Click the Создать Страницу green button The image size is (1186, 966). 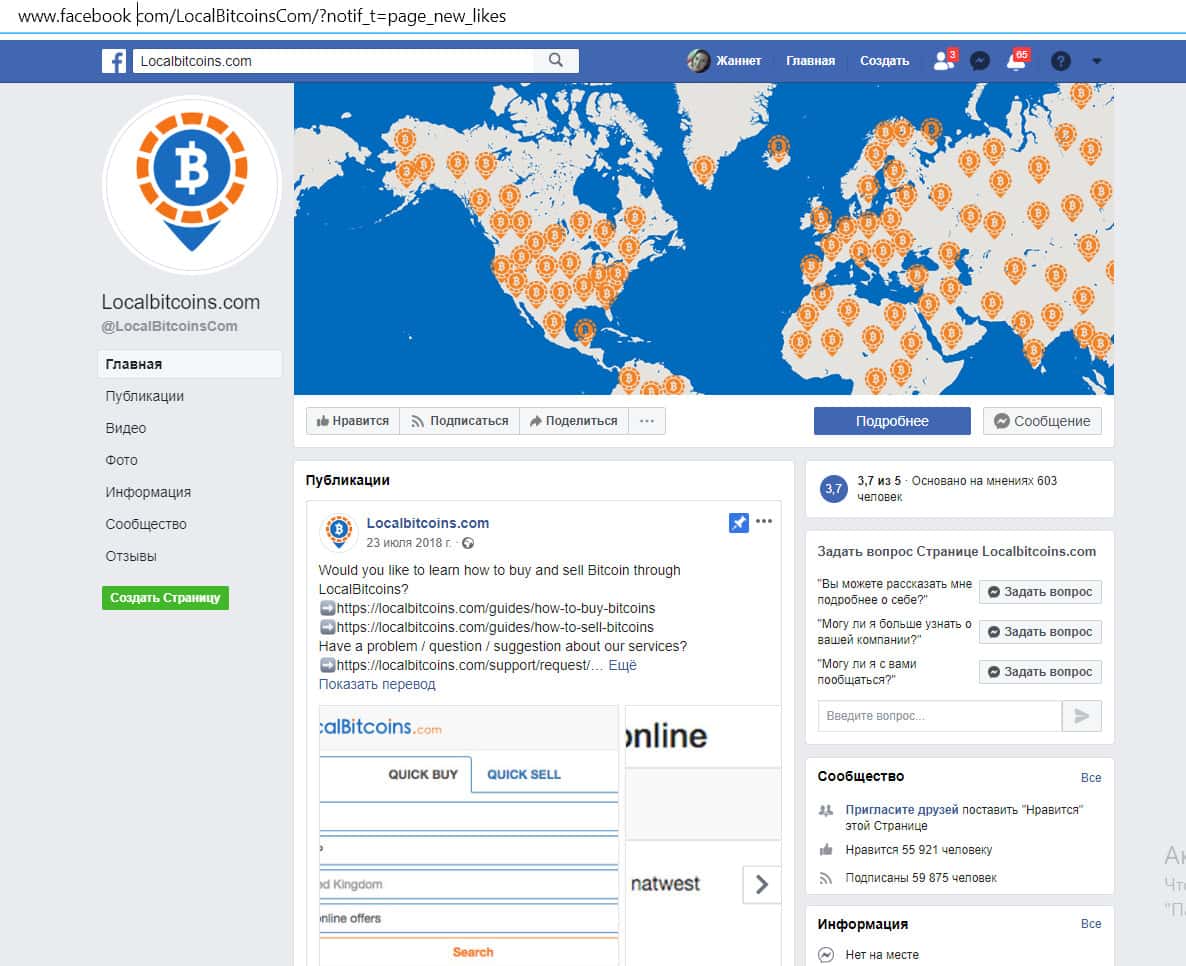[165, 598]
